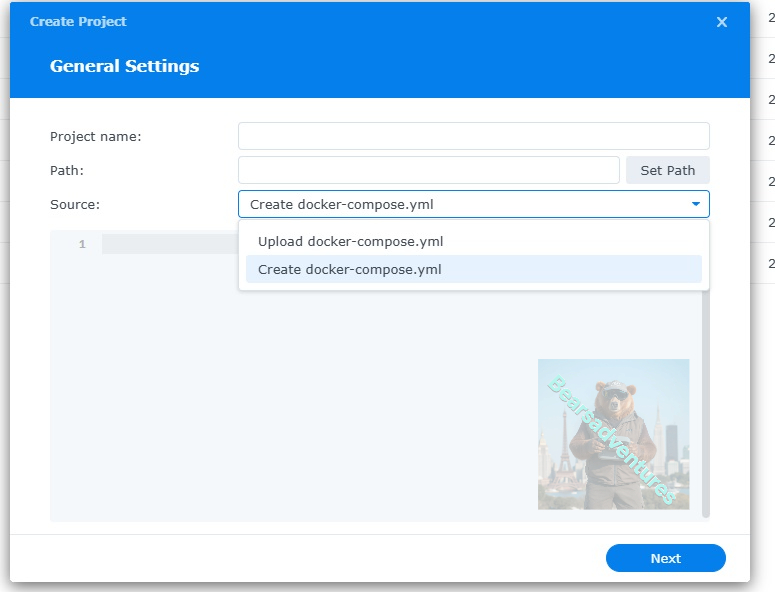Click the Project name text field
This screenshot has height=592, width=775.
pyautogui.click(x=473, y=136)
